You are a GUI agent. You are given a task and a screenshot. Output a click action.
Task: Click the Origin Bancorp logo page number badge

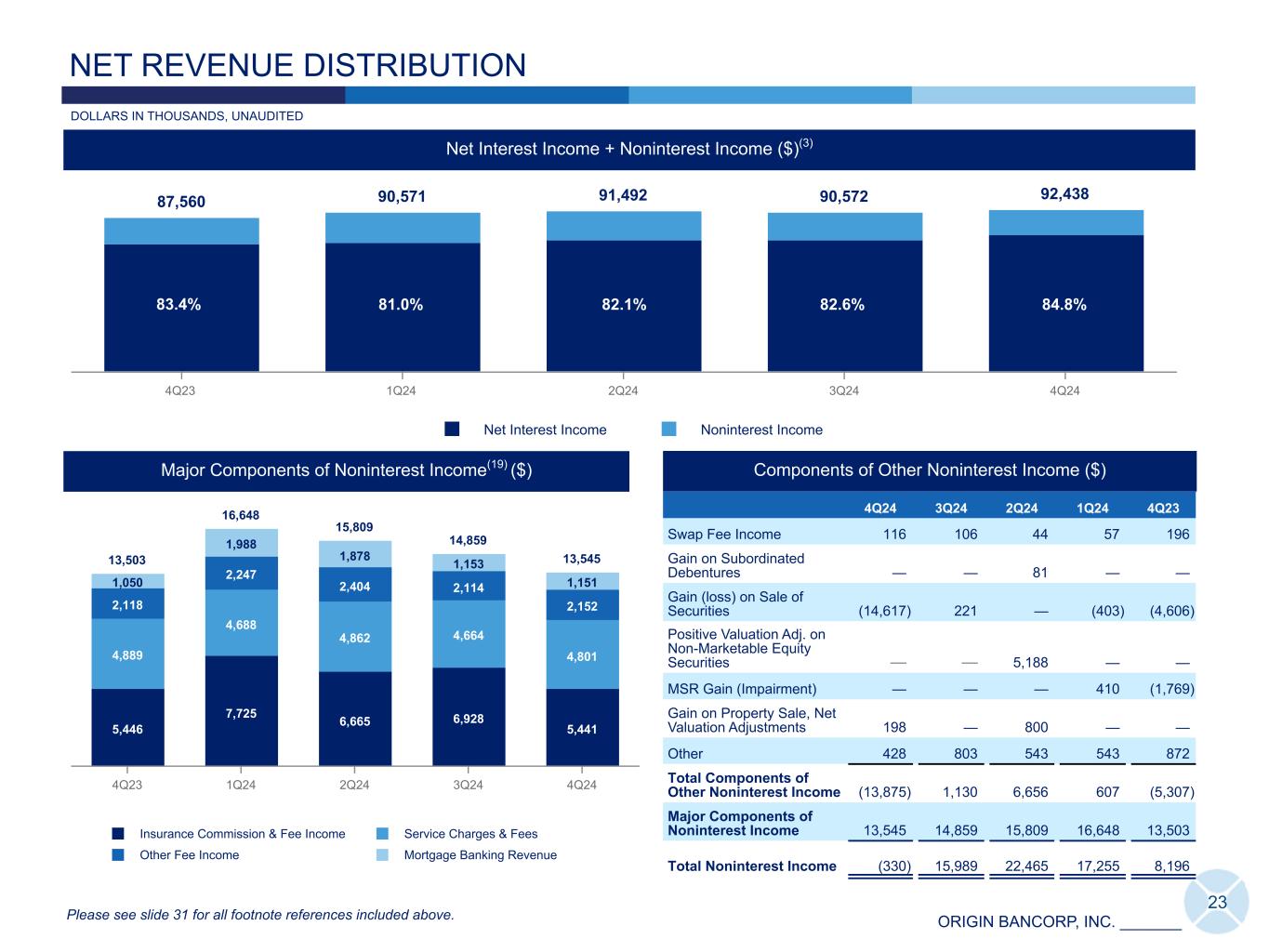click(1218, 902)
